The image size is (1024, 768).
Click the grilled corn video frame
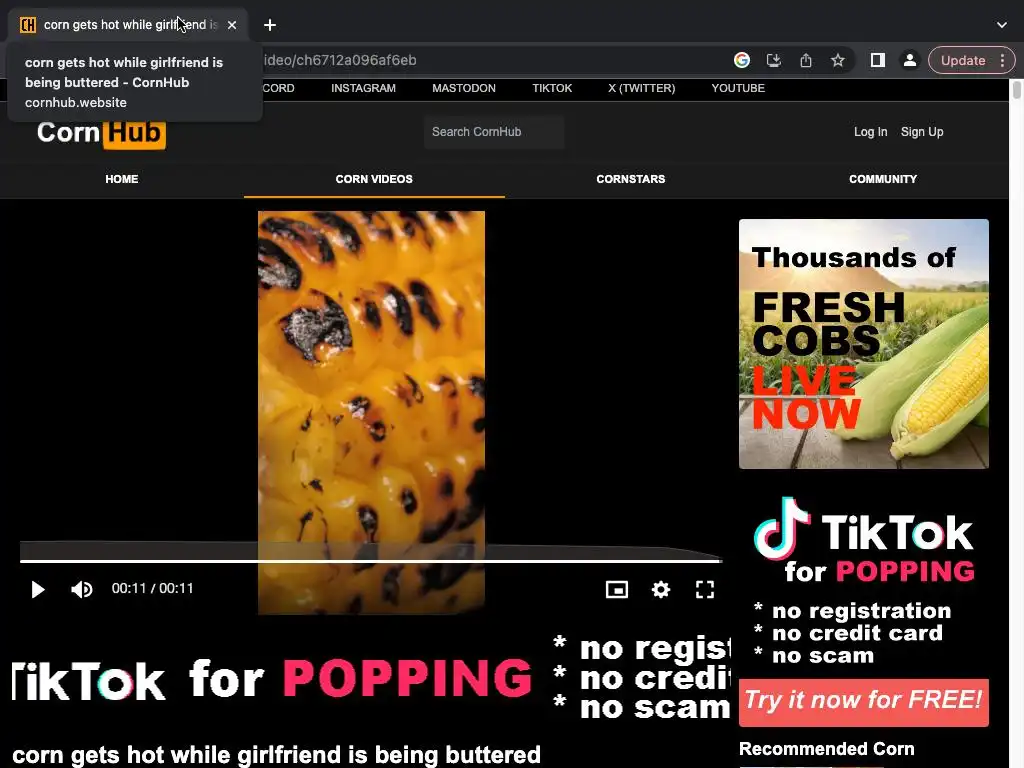371,411
